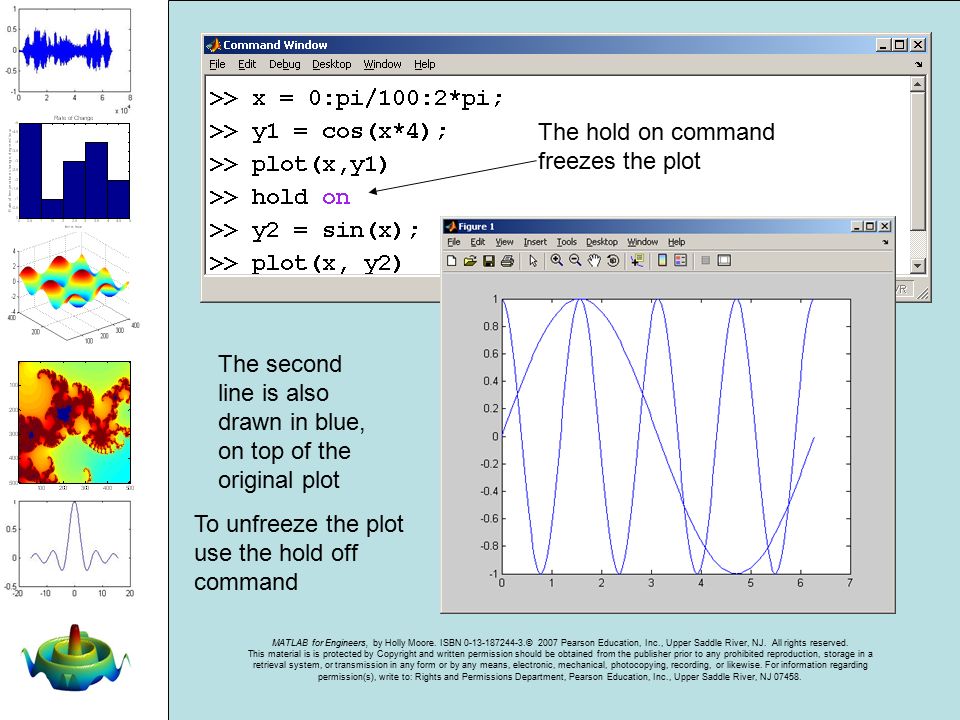Maximize the Figure 1 window
The image size is (960, 720).
[869, 227]
